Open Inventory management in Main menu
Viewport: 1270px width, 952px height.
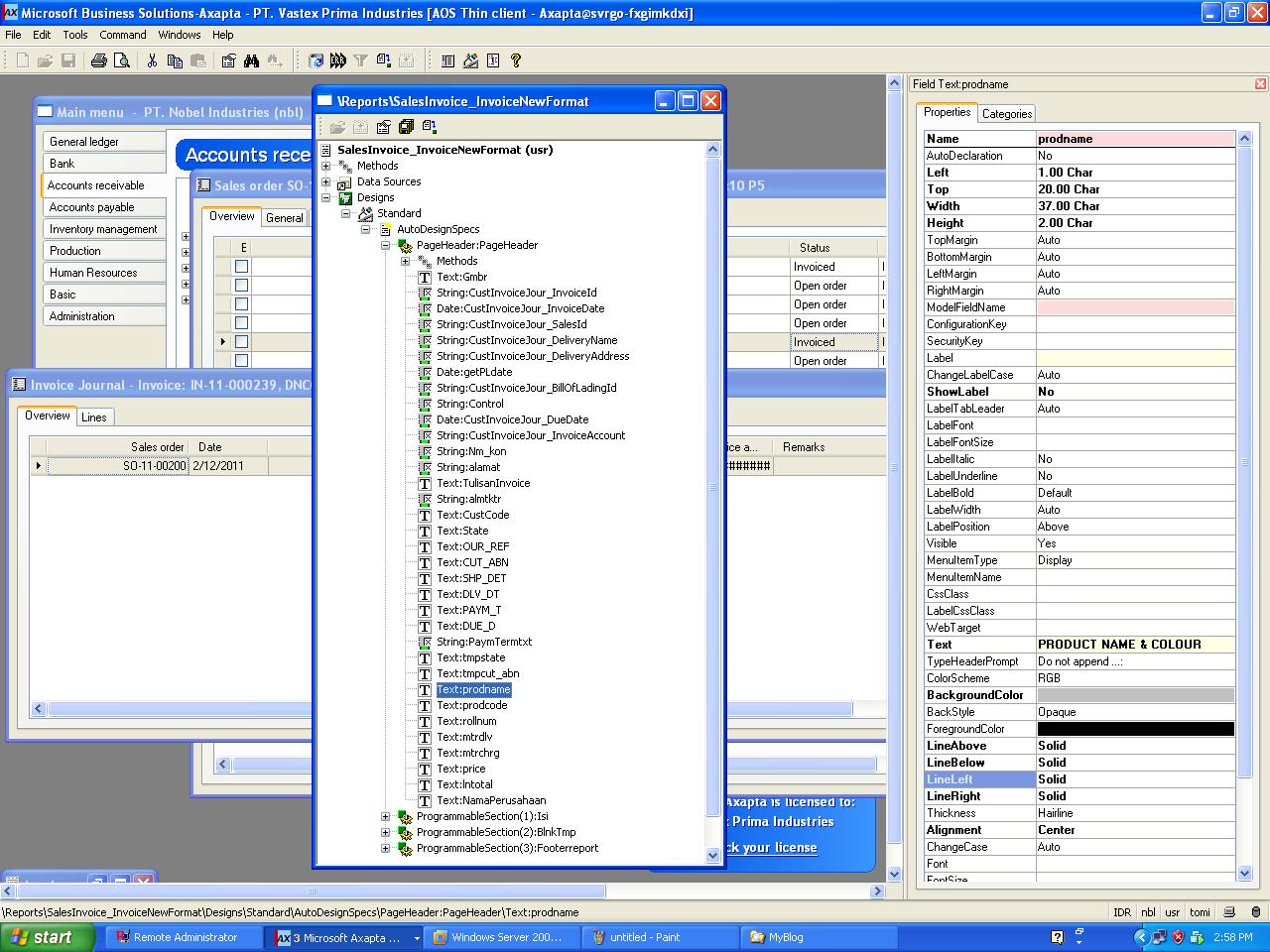coord(103,229)
